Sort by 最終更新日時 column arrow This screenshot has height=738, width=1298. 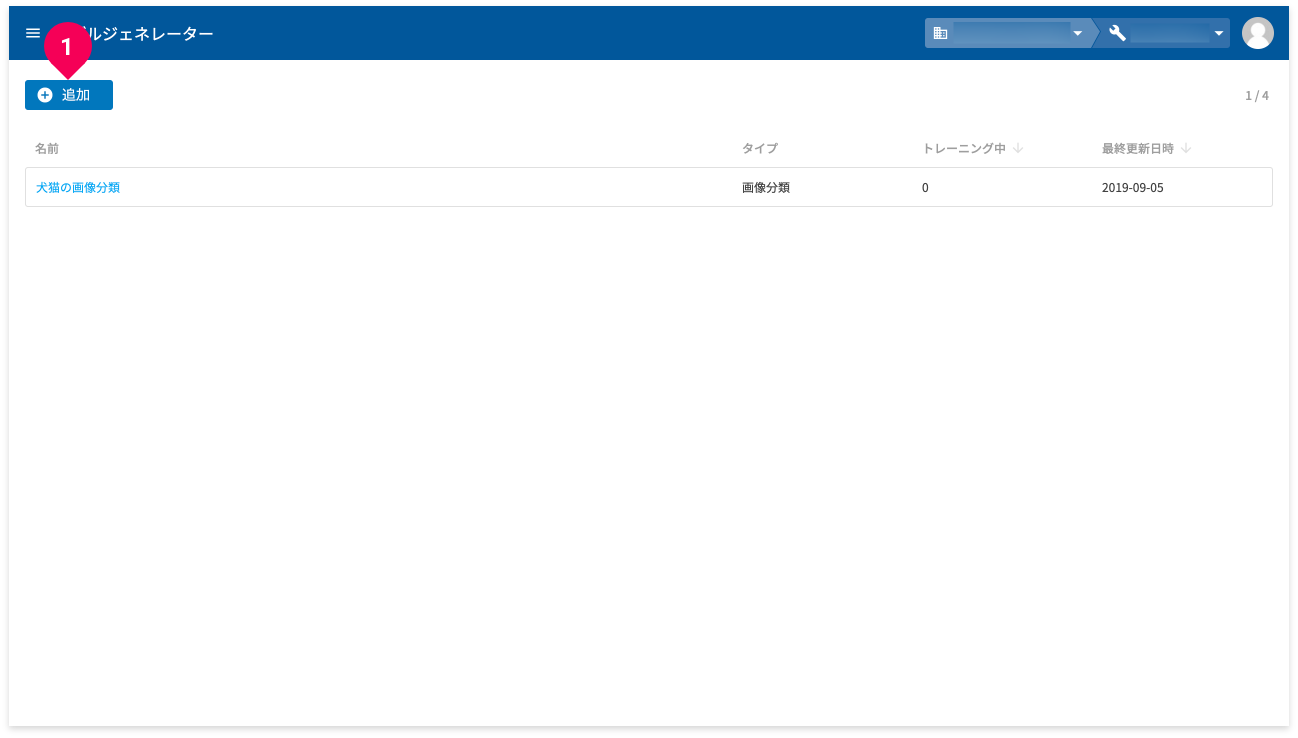pos(1186,148)
